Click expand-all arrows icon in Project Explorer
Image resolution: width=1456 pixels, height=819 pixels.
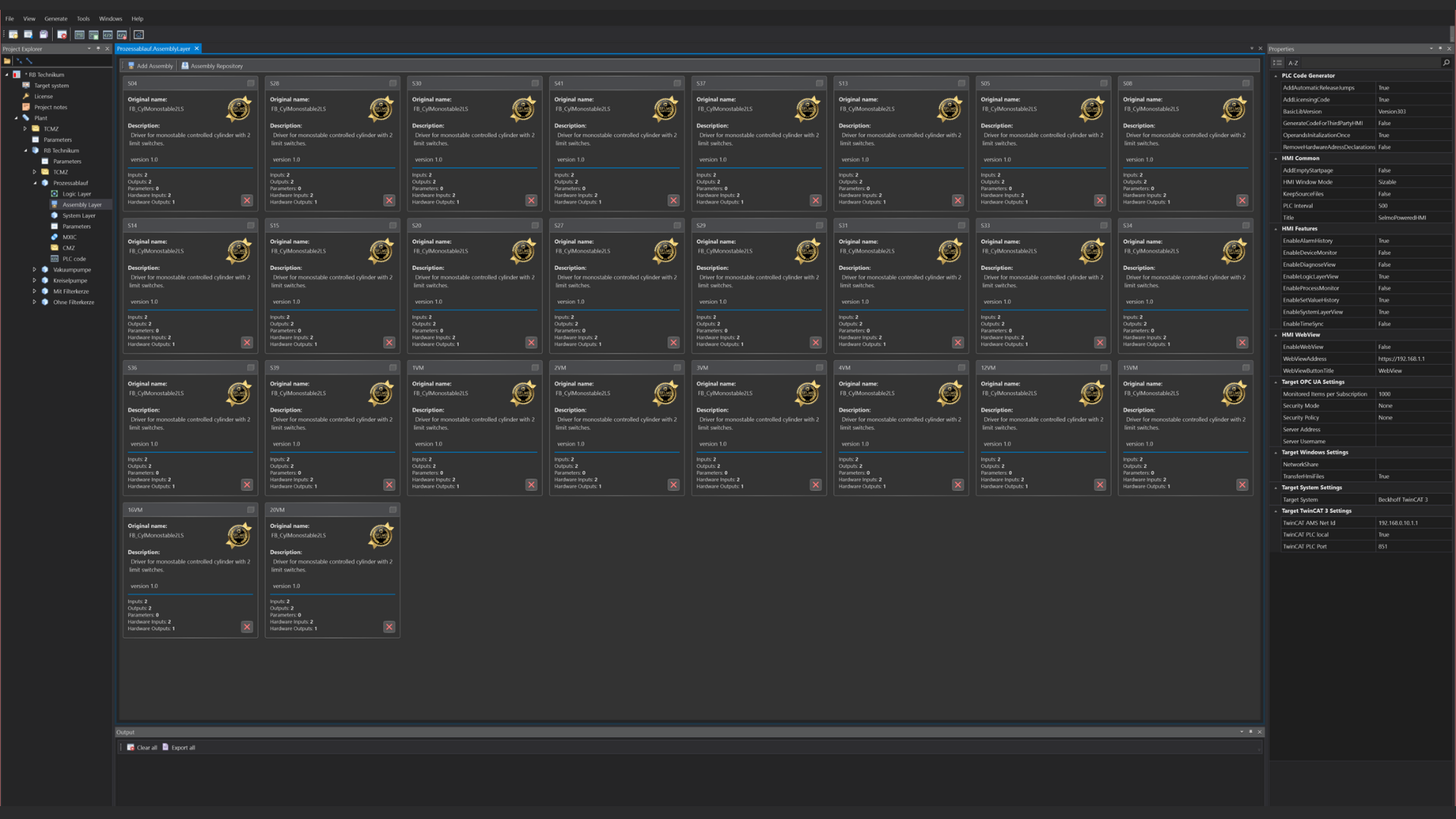[x=29, y=61]
